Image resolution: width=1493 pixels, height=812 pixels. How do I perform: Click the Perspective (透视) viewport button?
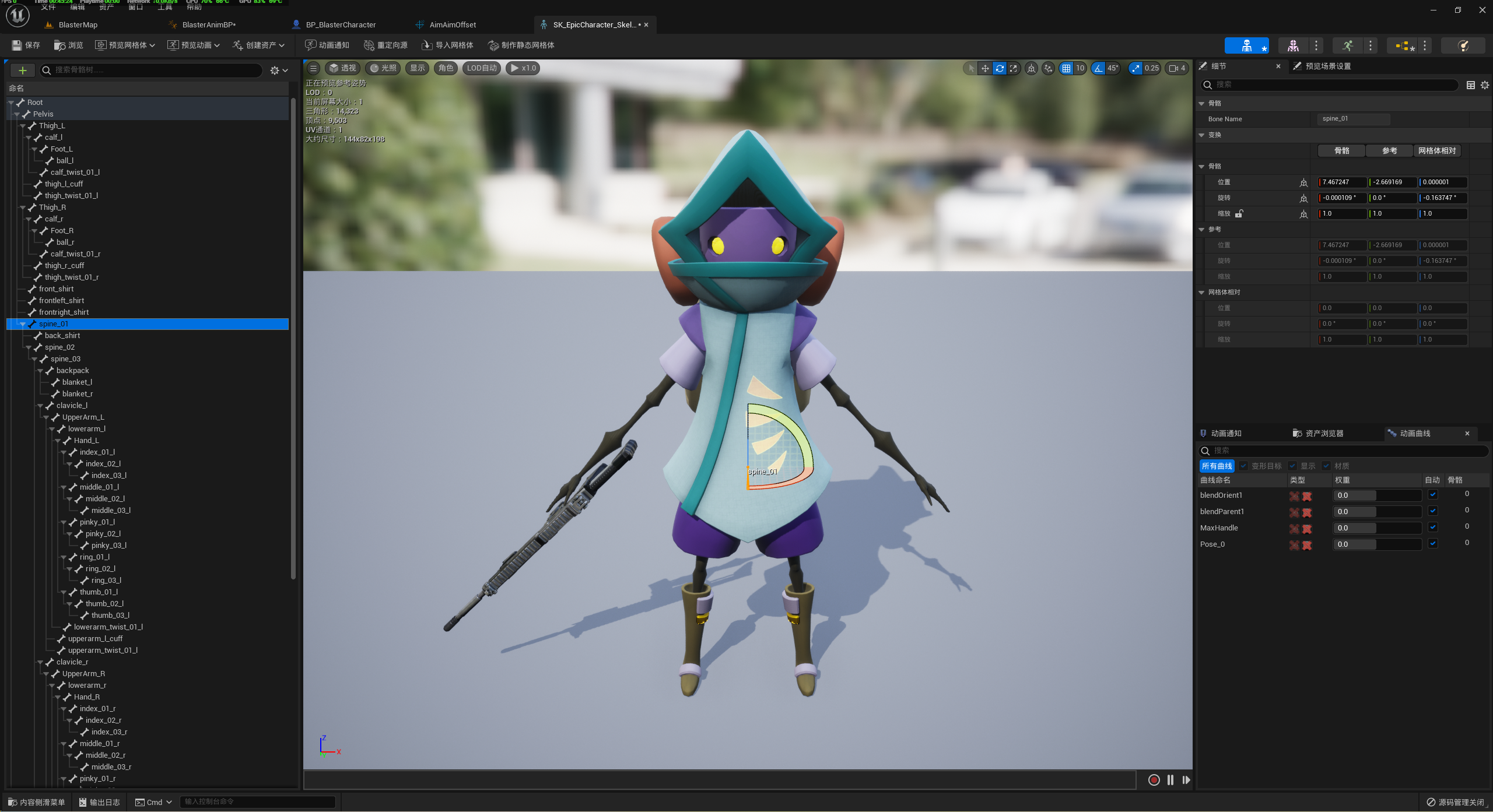click(342, 68)
